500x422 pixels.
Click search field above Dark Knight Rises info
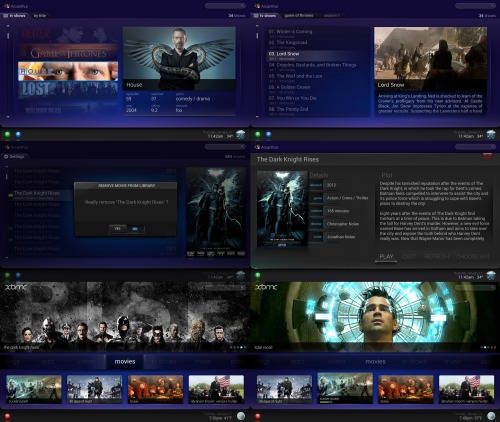(475, 147)
